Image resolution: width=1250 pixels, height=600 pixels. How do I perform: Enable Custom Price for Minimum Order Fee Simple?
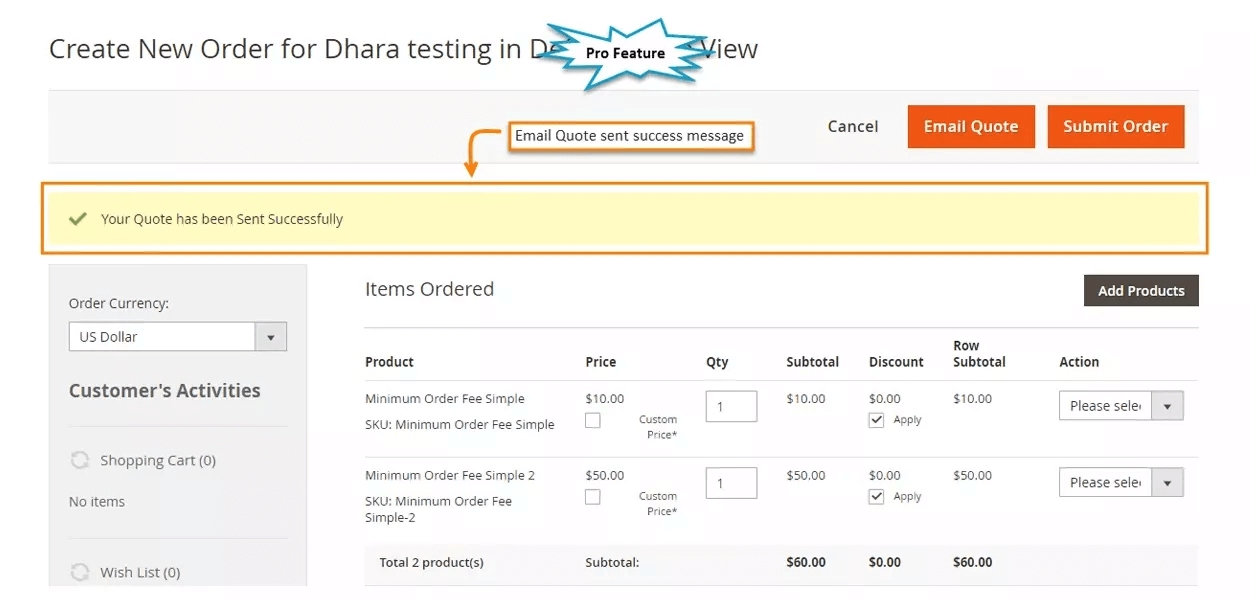[x=593, y=421]
